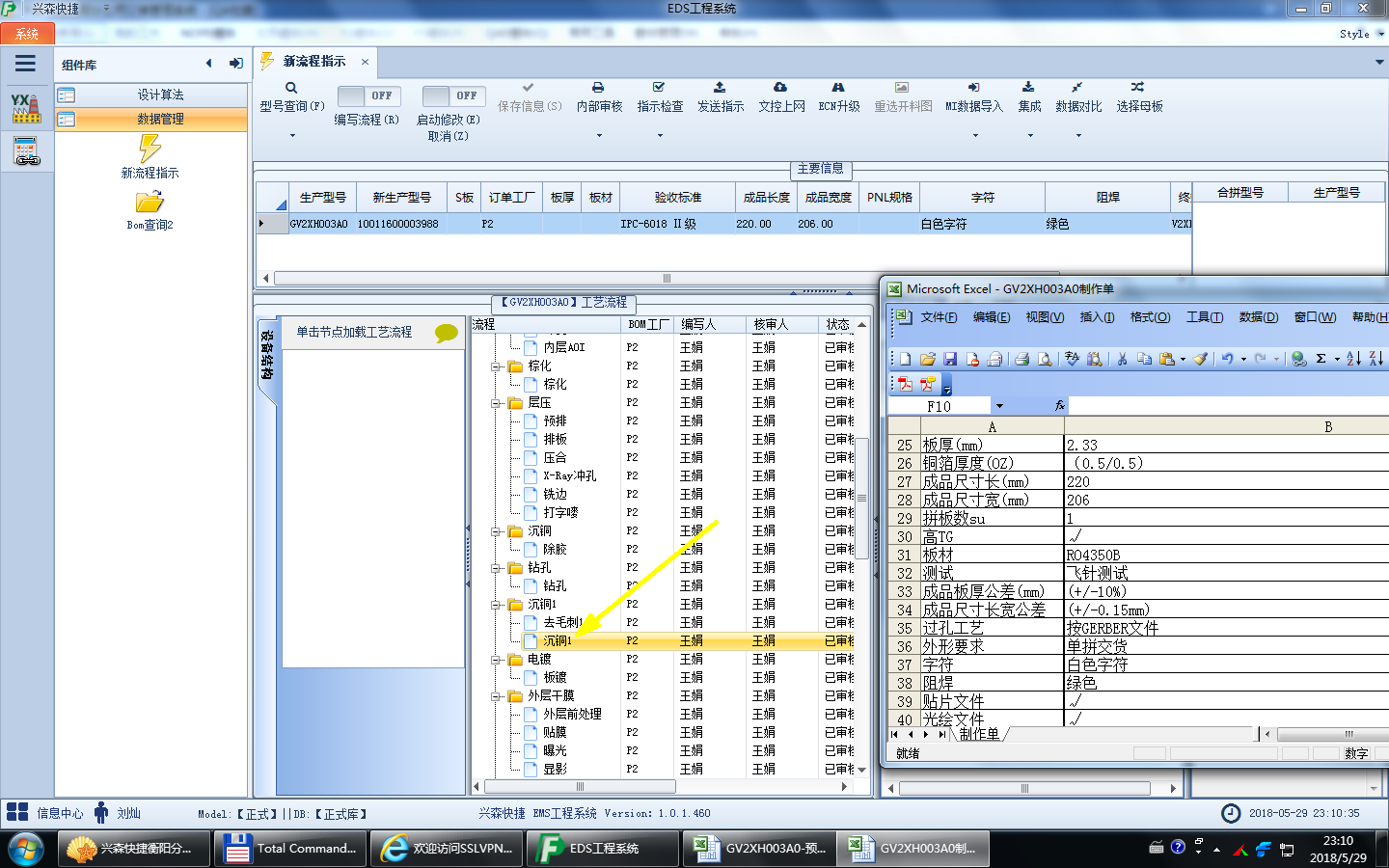Open the Excel Name Box dropdown arrow
Viewport: 1389px width, 868px height.
coord(999,406)
